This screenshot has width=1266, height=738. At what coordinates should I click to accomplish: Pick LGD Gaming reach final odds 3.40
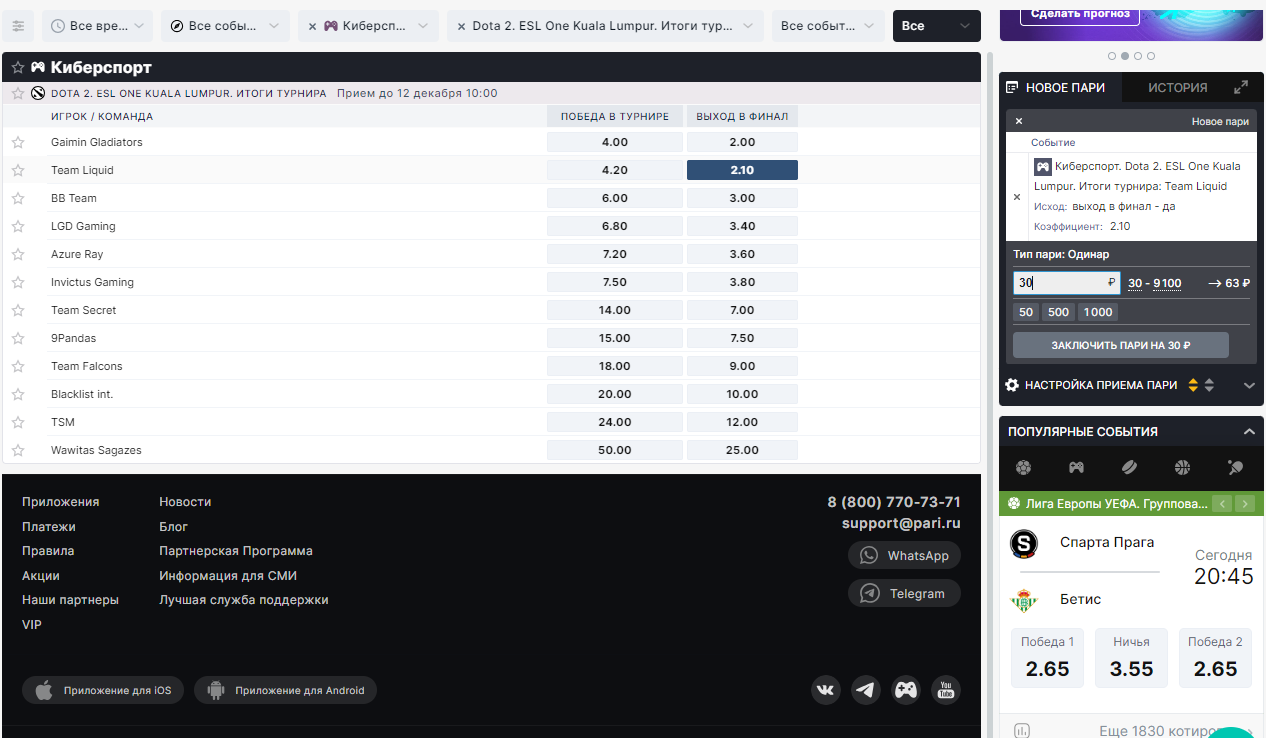tap(742, 226)
